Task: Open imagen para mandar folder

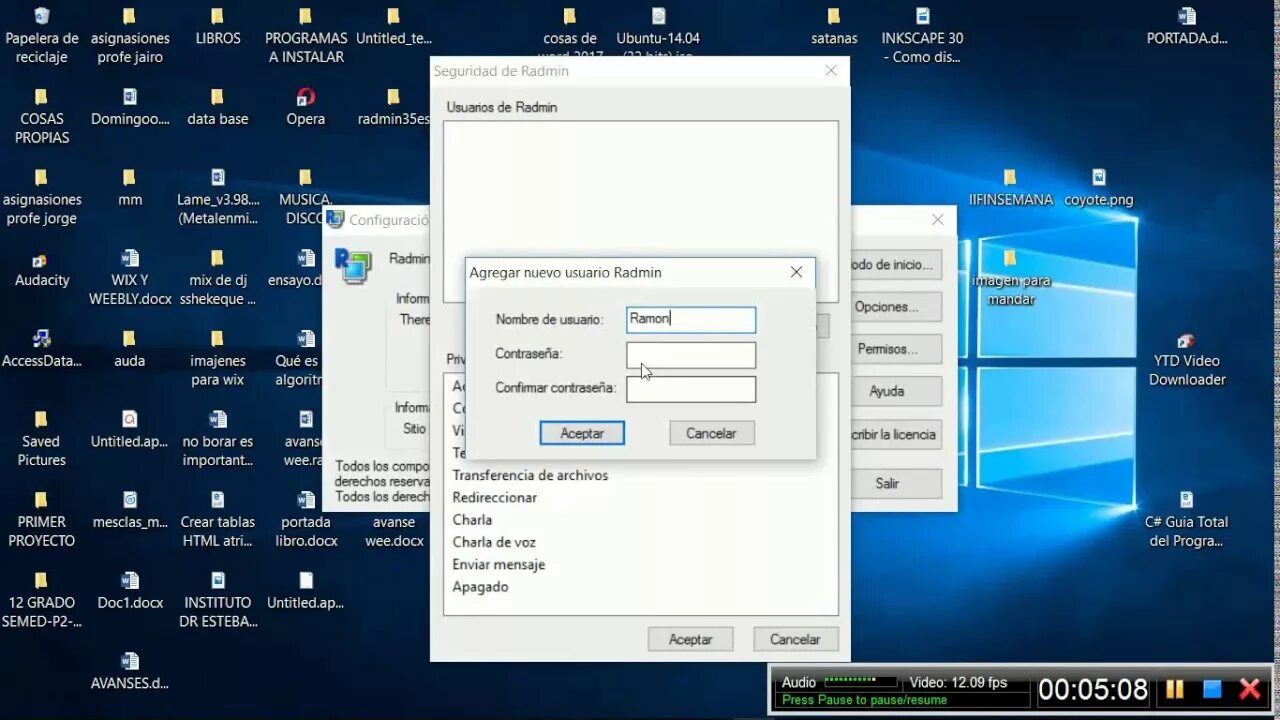Action: coord(1010,278)
